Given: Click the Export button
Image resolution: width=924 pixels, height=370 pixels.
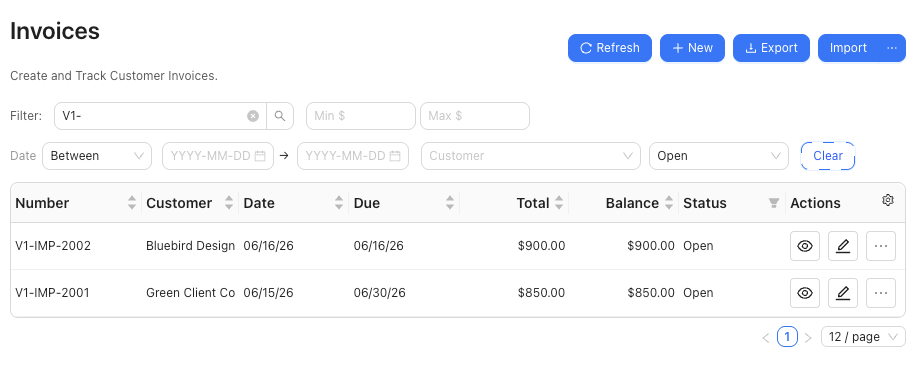Looking at the screenshot, I should (771, 48).
